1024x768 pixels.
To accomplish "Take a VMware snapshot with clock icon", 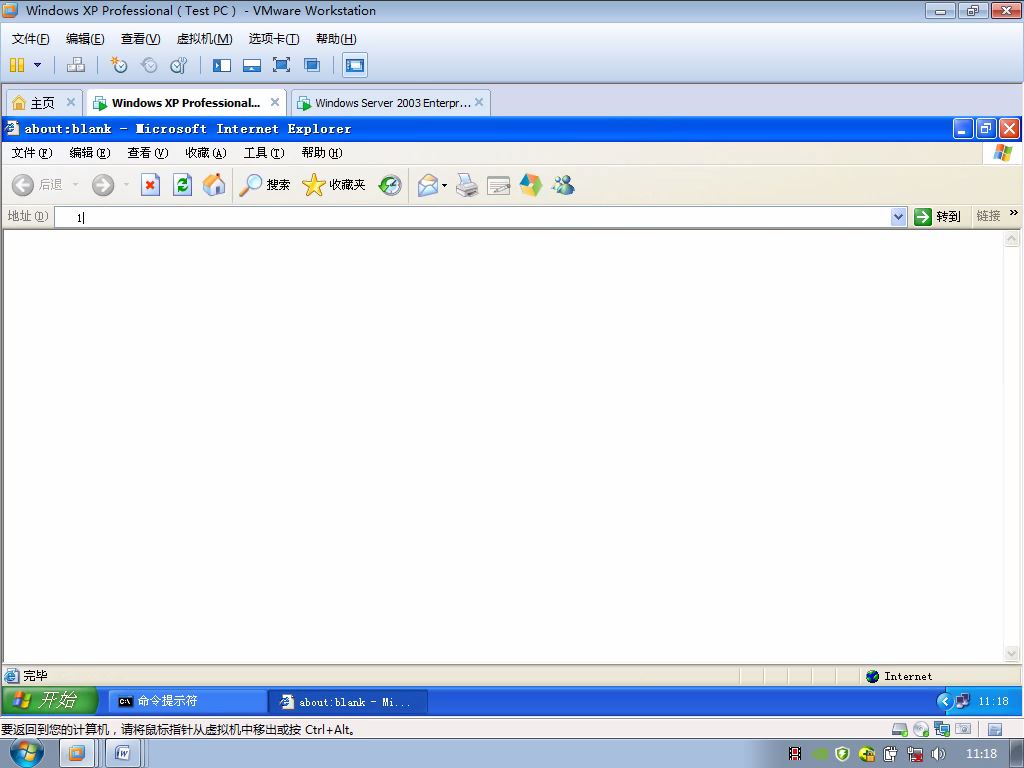I will (118, 65).
